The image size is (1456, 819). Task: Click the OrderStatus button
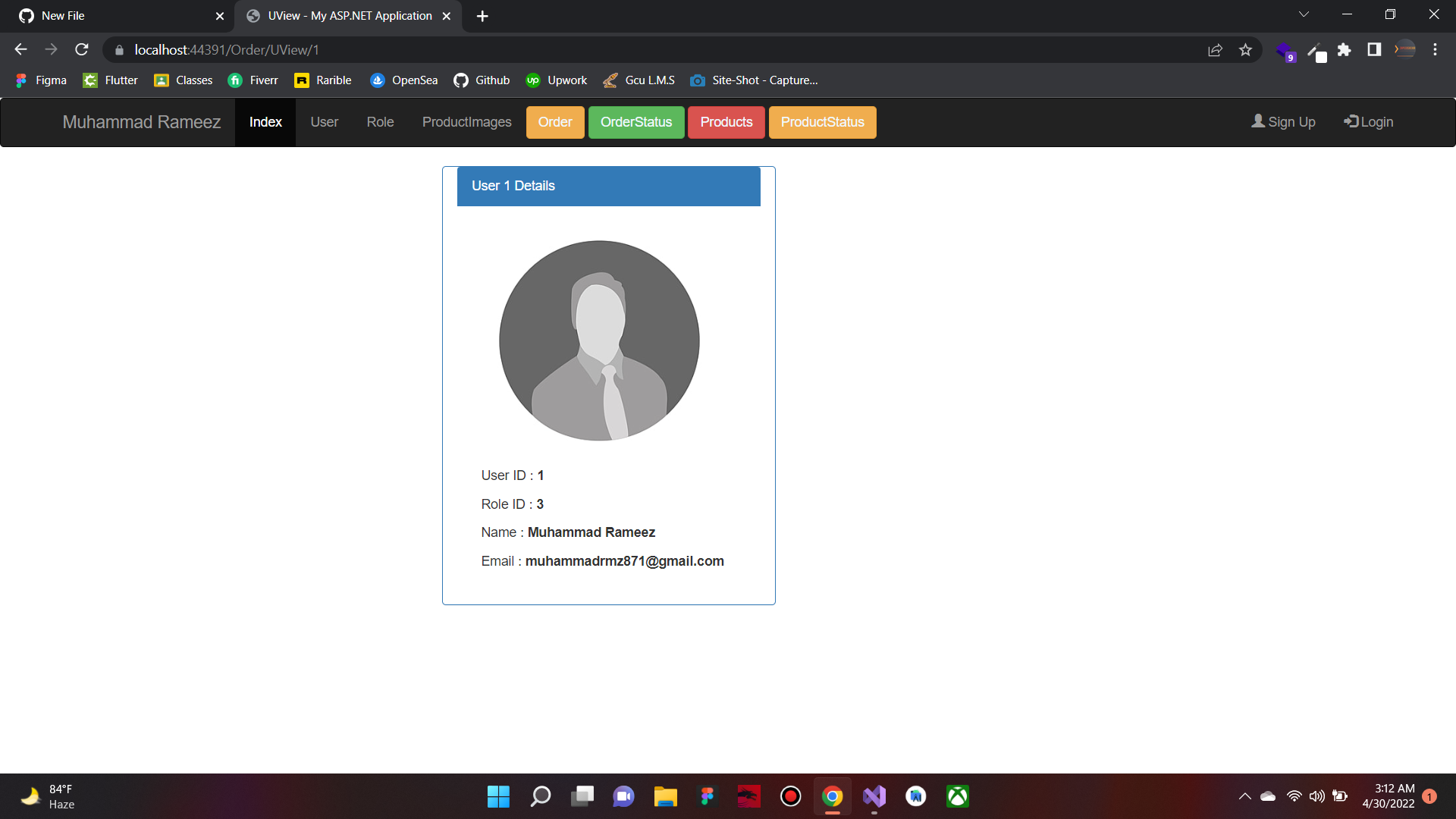[636, 122]
